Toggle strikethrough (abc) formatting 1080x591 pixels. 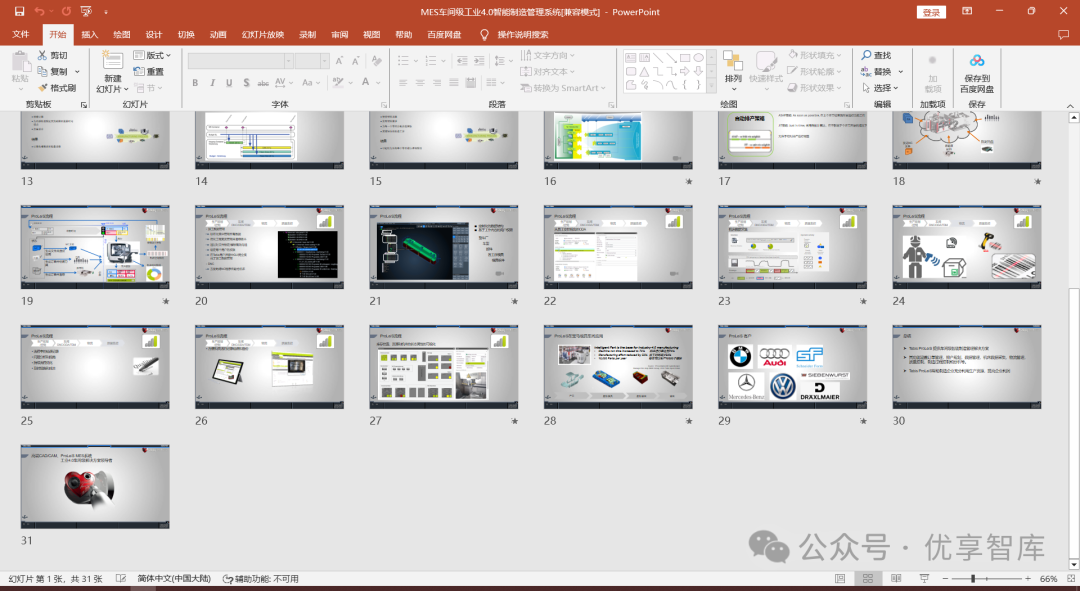(x=263, y=83)
